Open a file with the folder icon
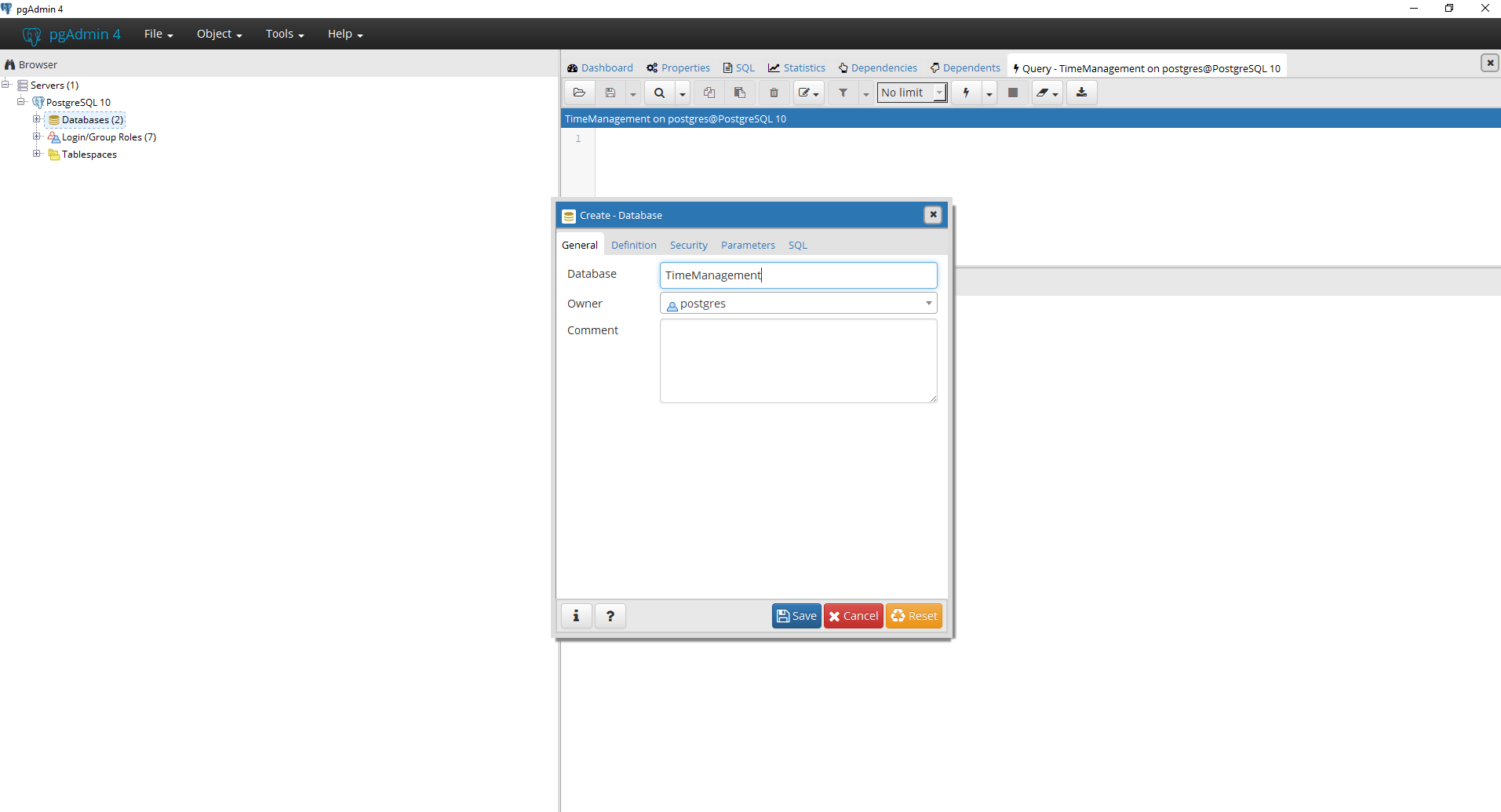 point(579,93)
